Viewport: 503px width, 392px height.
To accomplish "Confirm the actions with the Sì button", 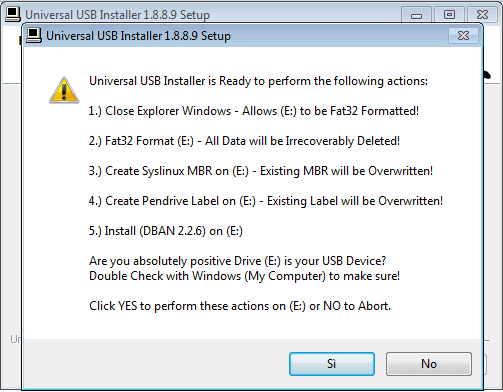I will tap(332, 364).
